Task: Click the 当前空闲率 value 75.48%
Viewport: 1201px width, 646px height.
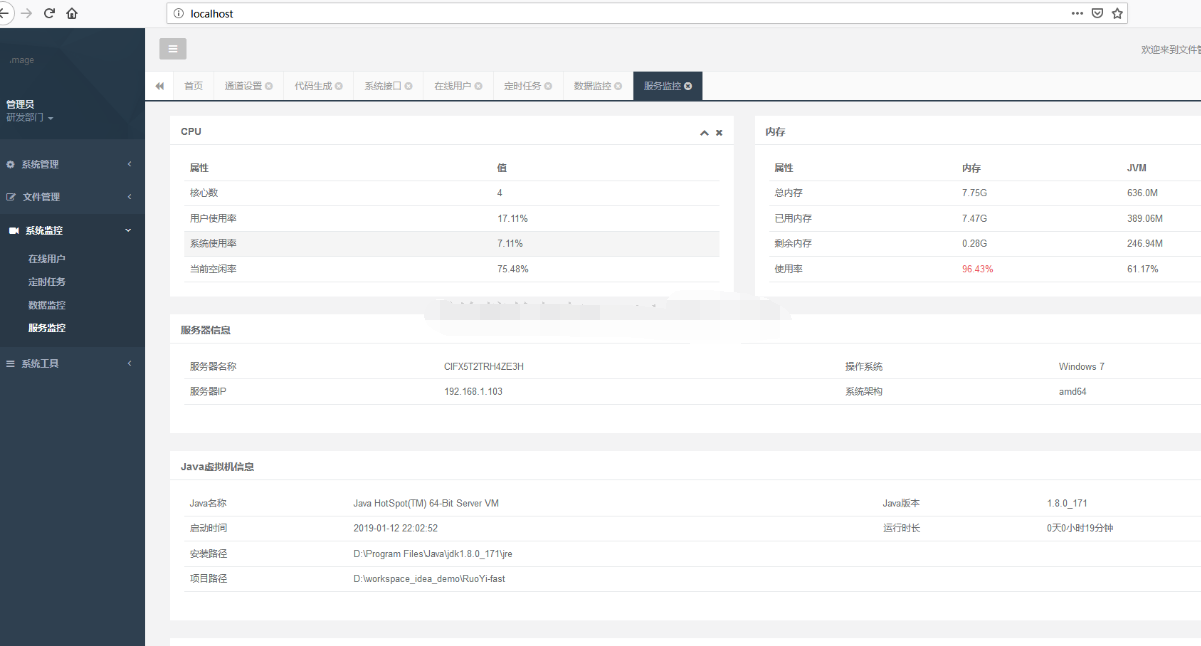Action: click(x=512, y=269)
